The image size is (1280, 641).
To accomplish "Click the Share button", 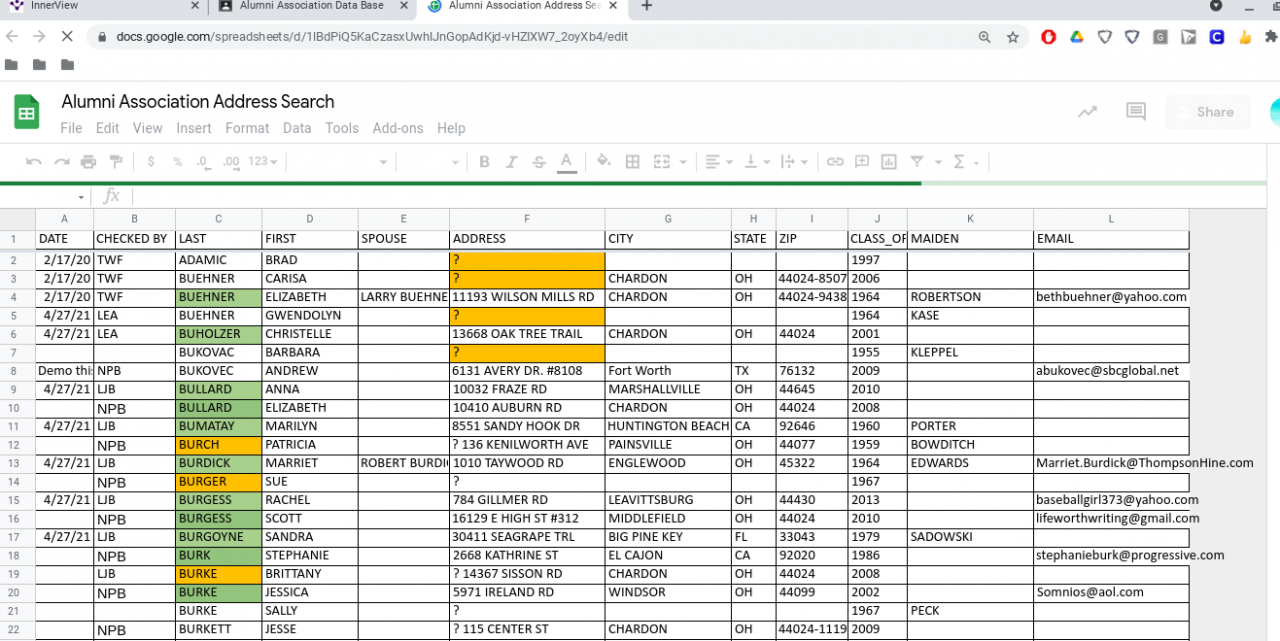I will point(1207,112).
